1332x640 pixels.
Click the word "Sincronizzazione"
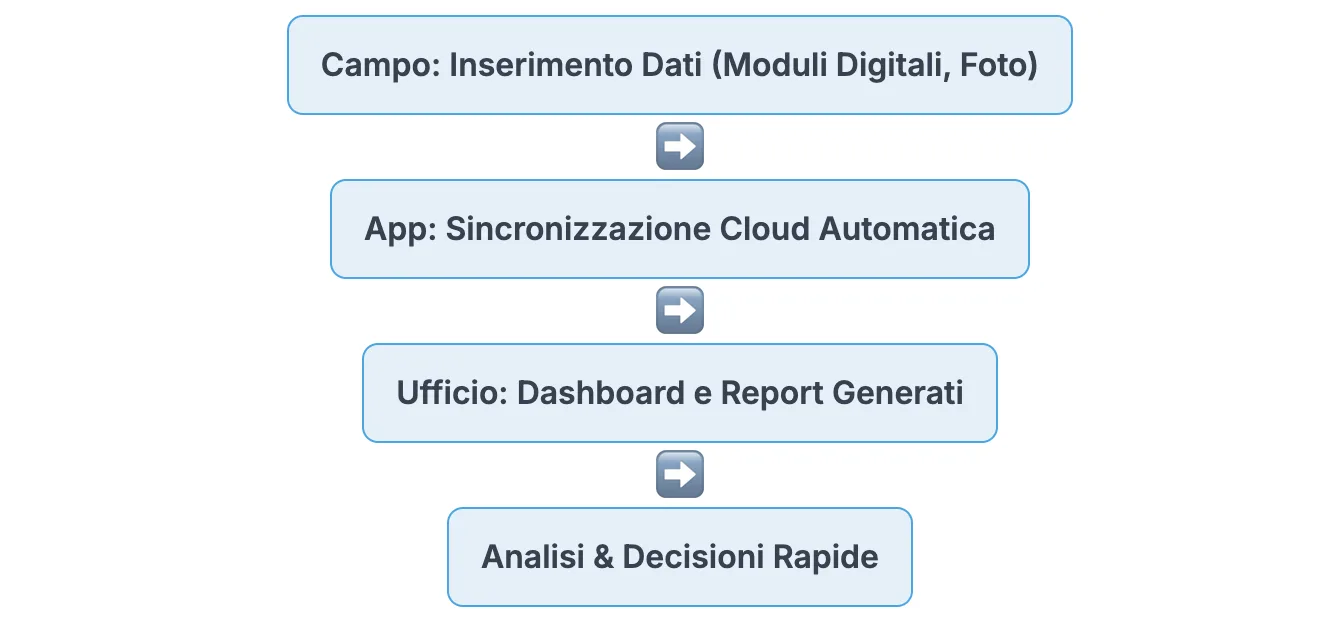tap(578, 230)
